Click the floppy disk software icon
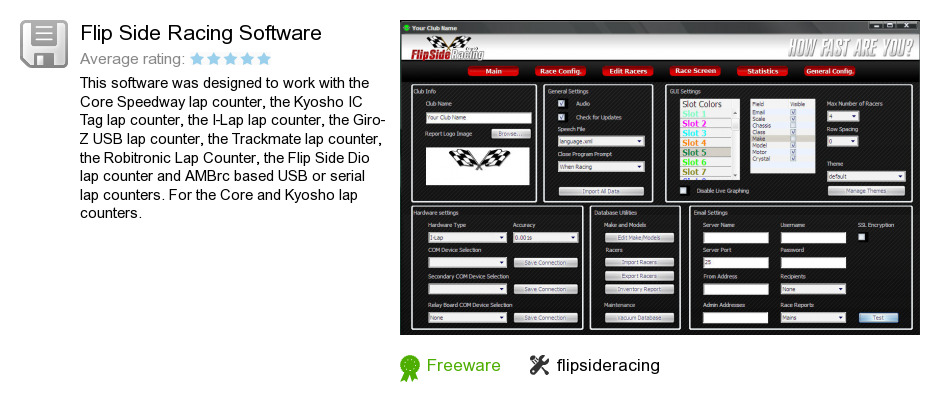The height and width of the screenshot is (412, 940). (x=43, y=43)
